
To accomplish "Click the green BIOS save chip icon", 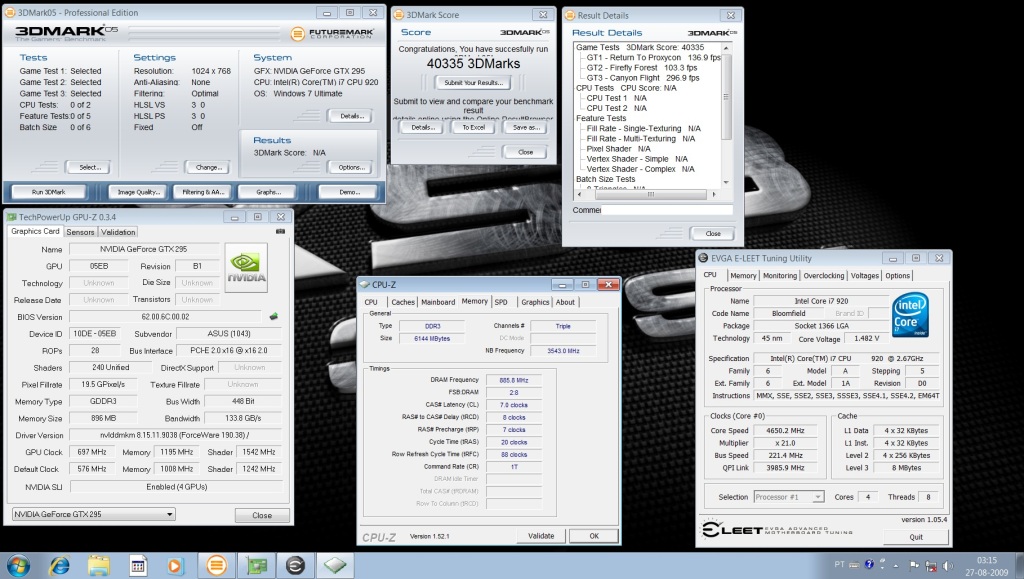I will click(x=274, y=317).
